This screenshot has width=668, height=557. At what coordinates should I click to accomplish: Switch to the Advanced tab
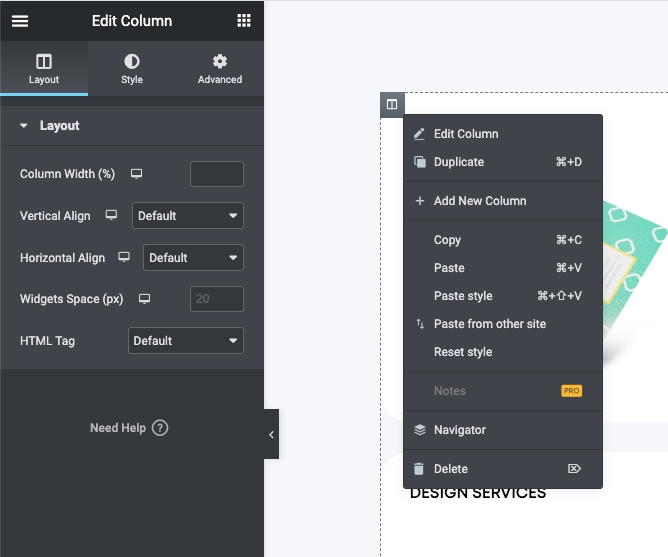coord(220,69)
